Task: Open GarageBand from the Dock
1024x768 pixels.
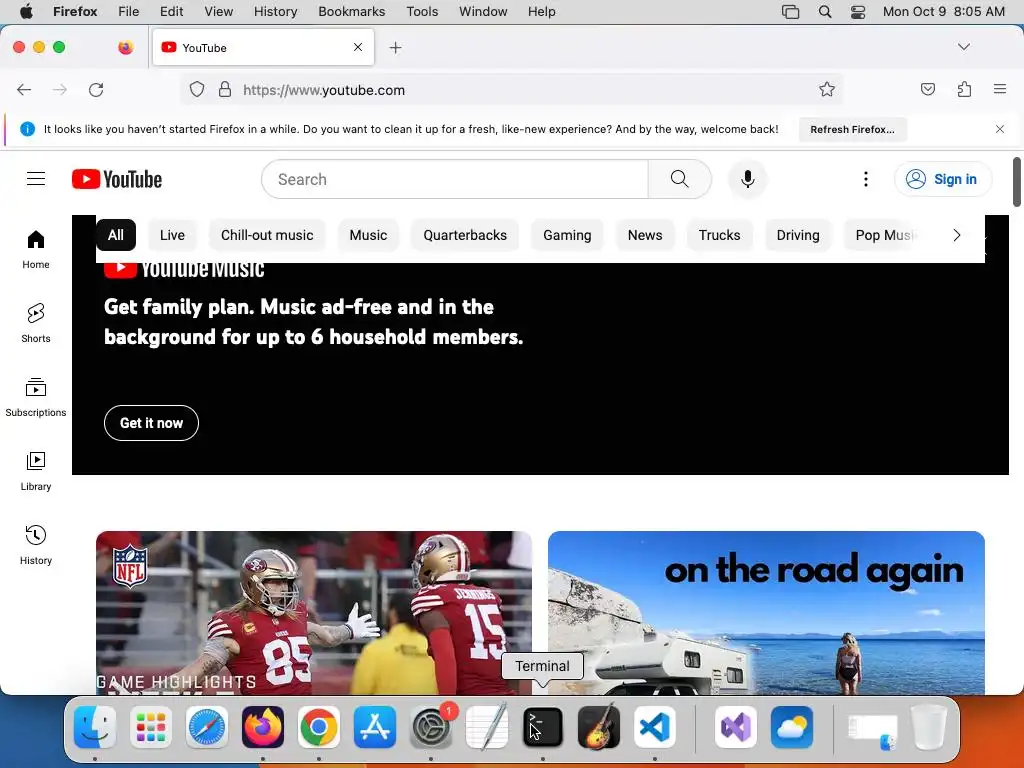Action: [x=599, y=727]
